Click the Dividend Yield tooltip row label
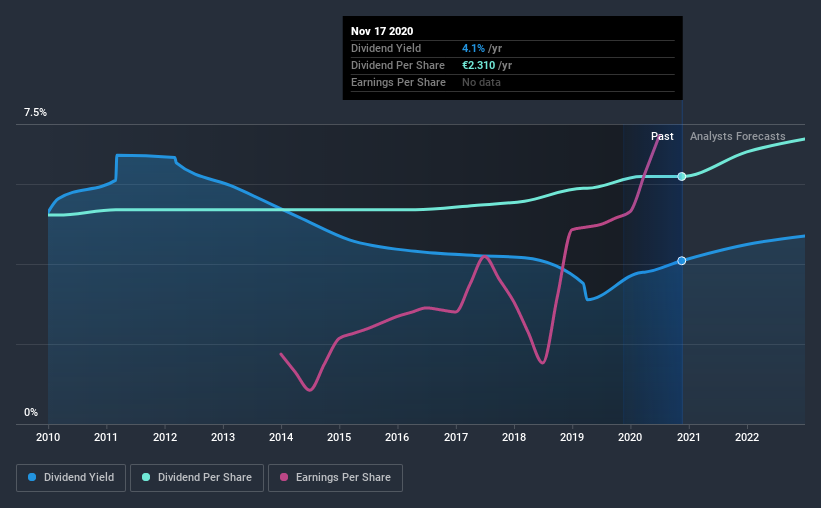 (x=386, y=48)
